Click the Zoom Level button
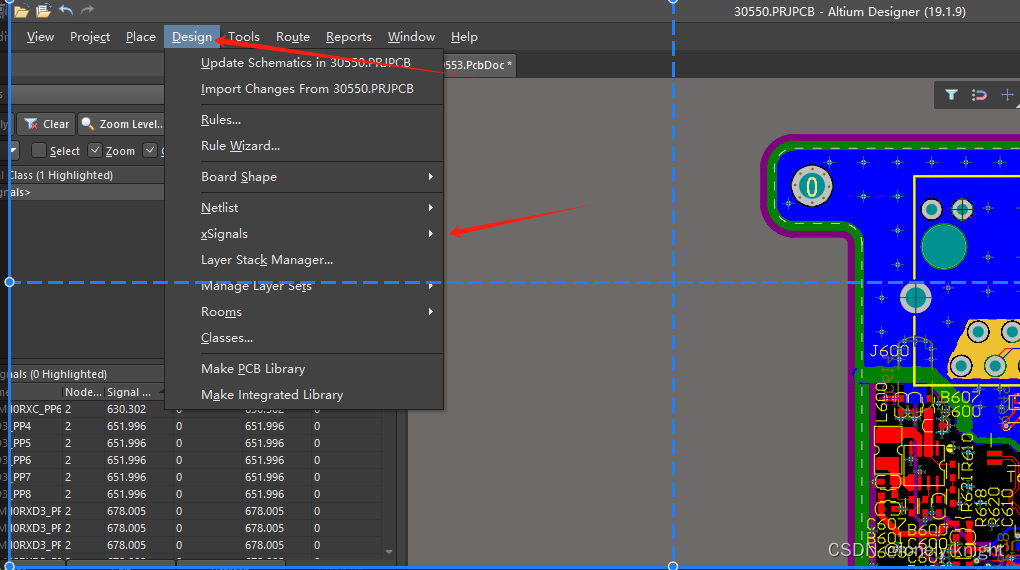 tap(122, 124)
